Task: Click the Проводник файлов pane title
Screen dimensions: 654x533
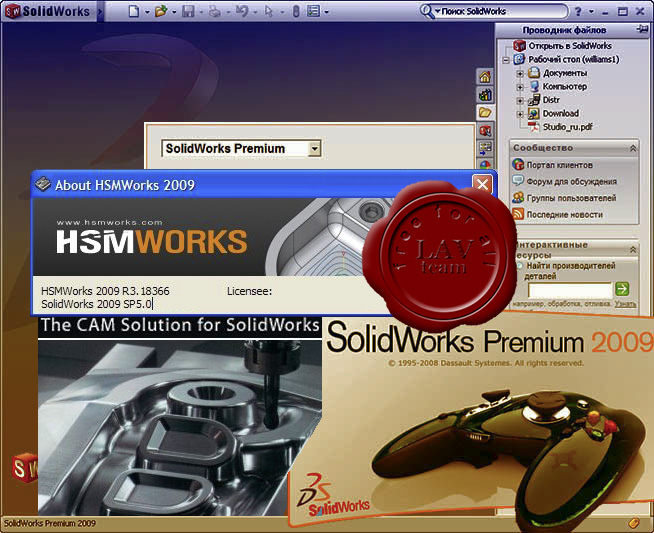Action: [564, 30]
